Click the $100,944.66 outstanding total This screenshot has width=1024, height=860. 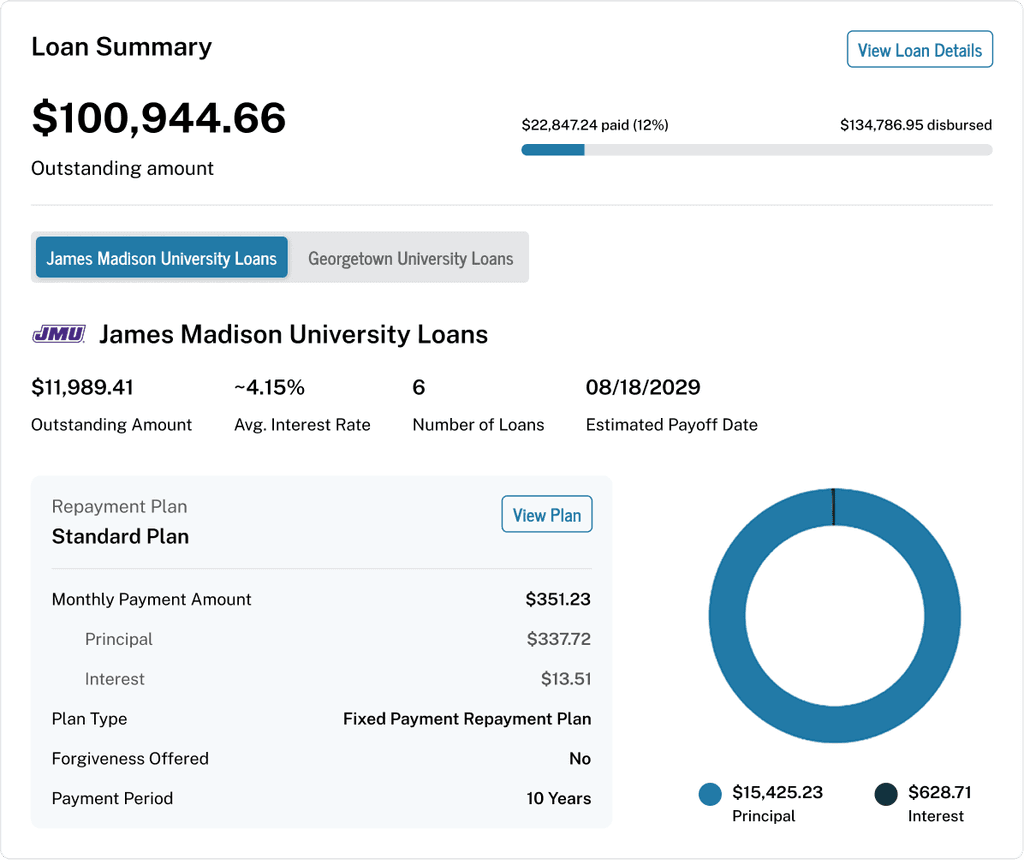click(x=159, y=118)
